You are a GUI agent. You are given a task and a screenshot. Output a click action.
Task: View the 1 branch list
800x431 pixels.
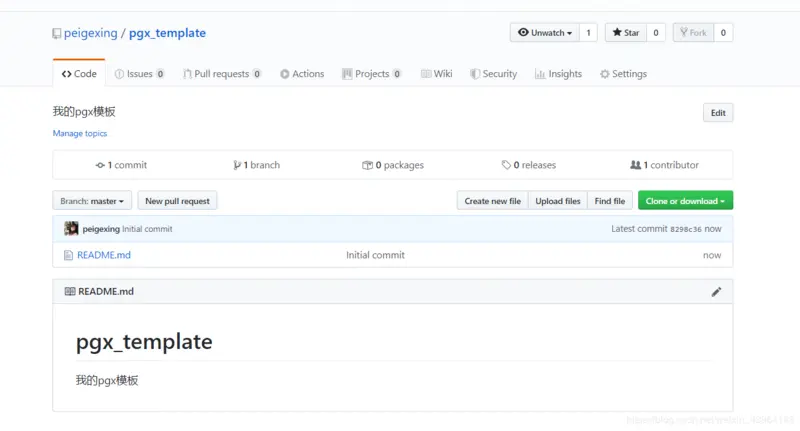pyautogui.click(x=257, y=165)
